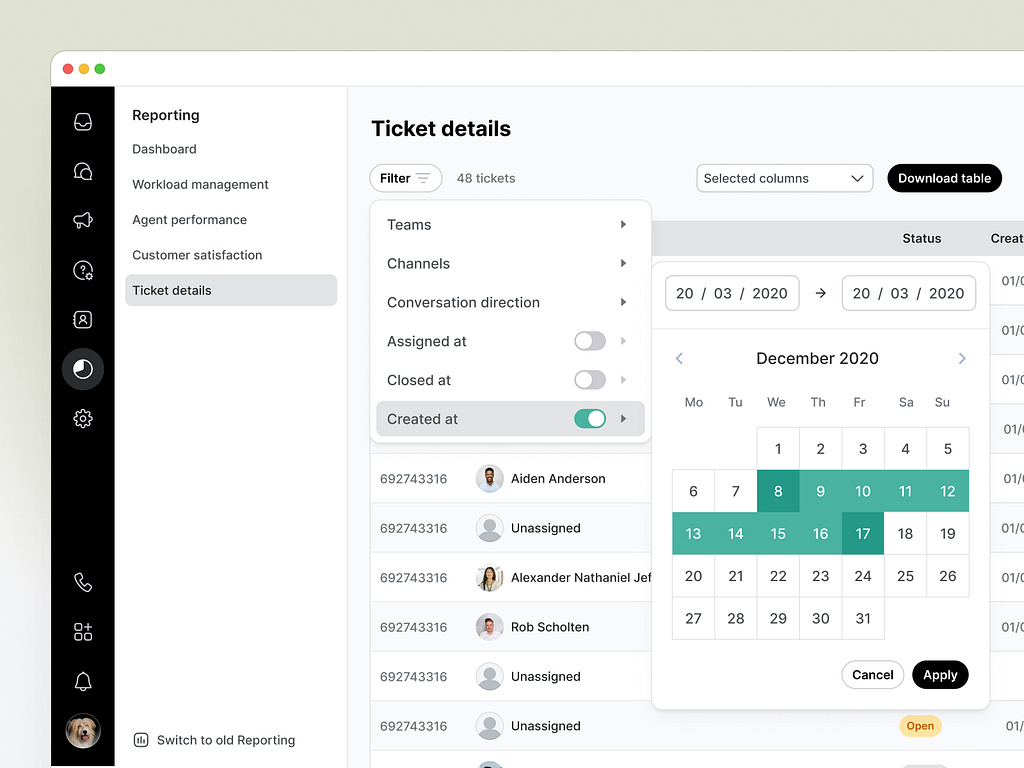Click the apps integrations icon in sidebar
Screen dimensions: 1024x768
click(x=83, y=631)
